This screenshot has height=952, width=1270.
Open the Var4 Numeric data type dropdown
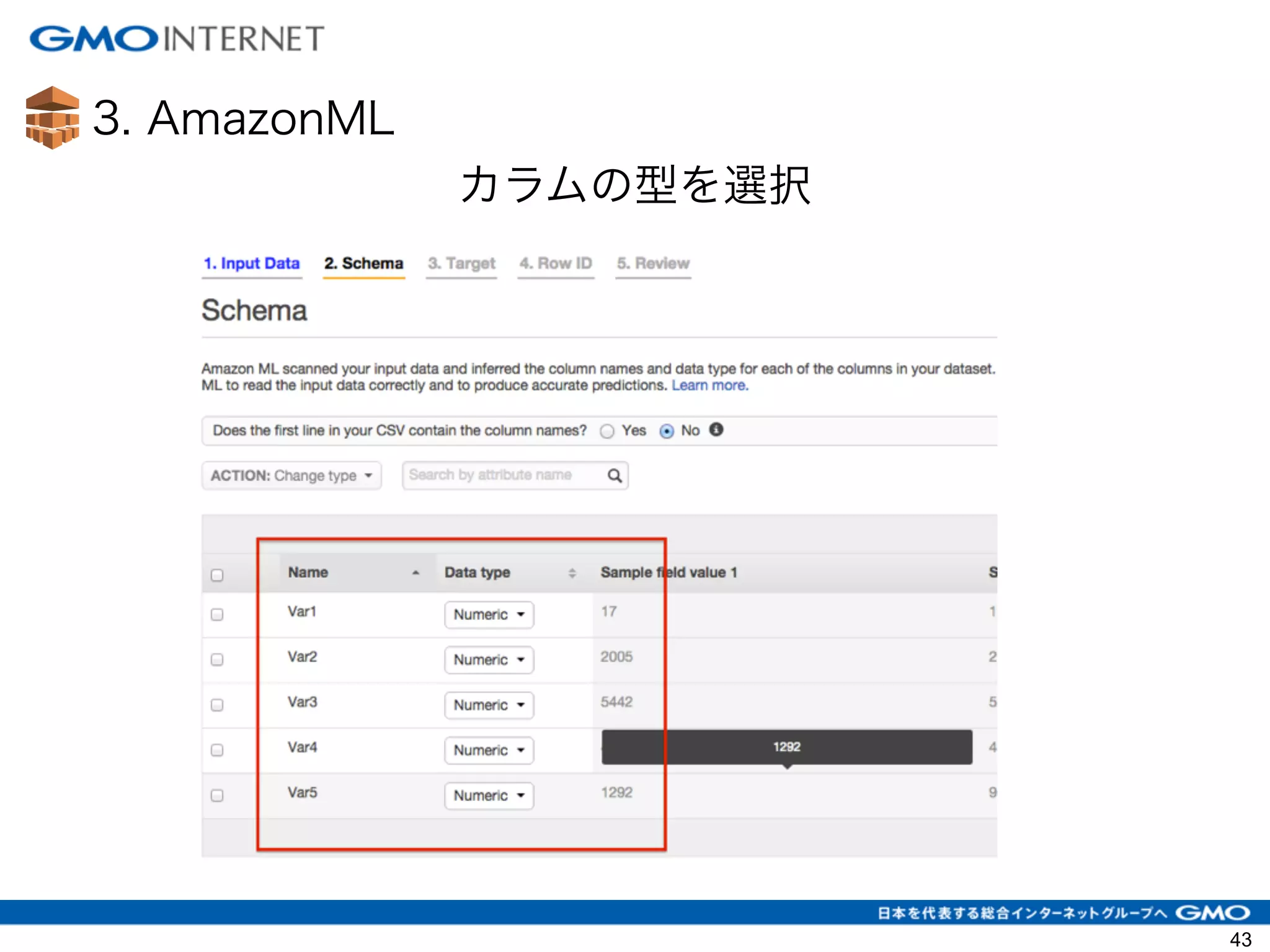[489, 750]
